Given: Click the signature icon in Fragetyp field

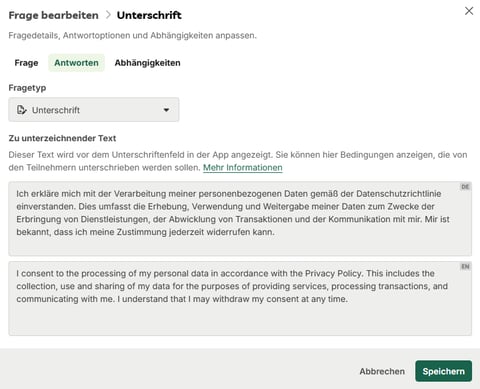Looking at the screenshot, I should (x=22, y=110).
